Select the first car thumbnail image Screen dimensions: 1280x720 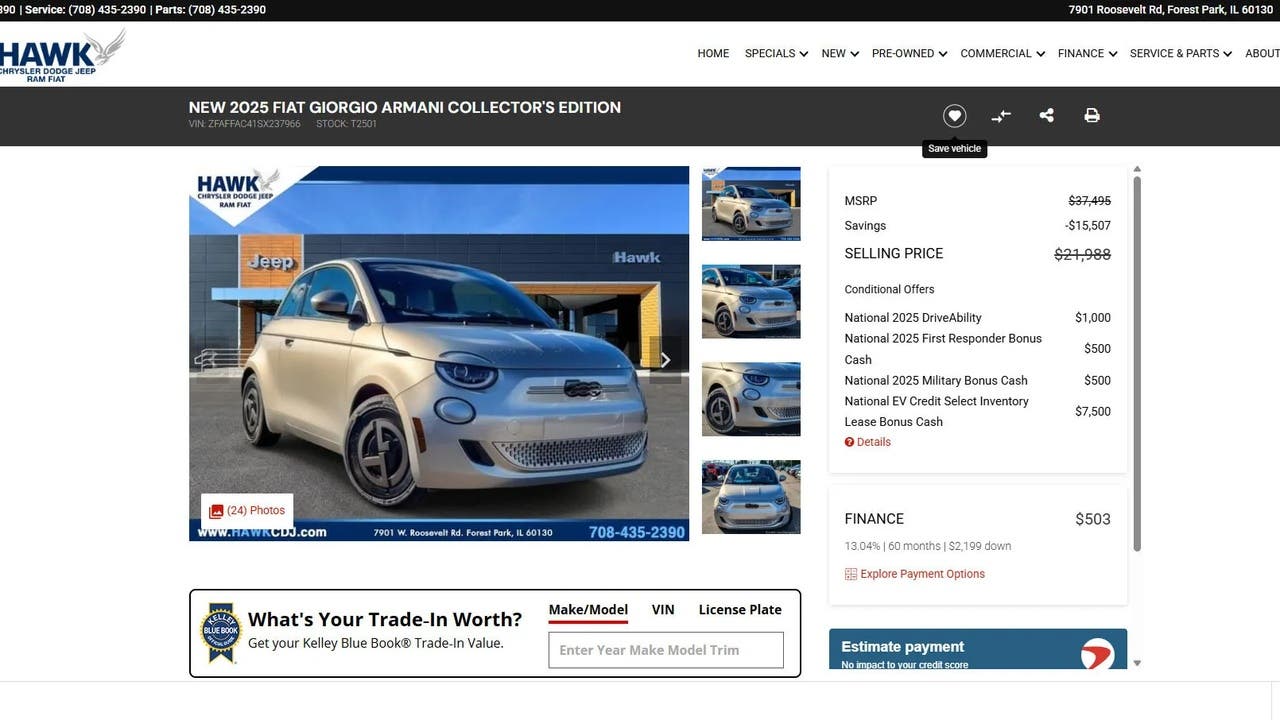pyautogui.click(x=751, y=204)
